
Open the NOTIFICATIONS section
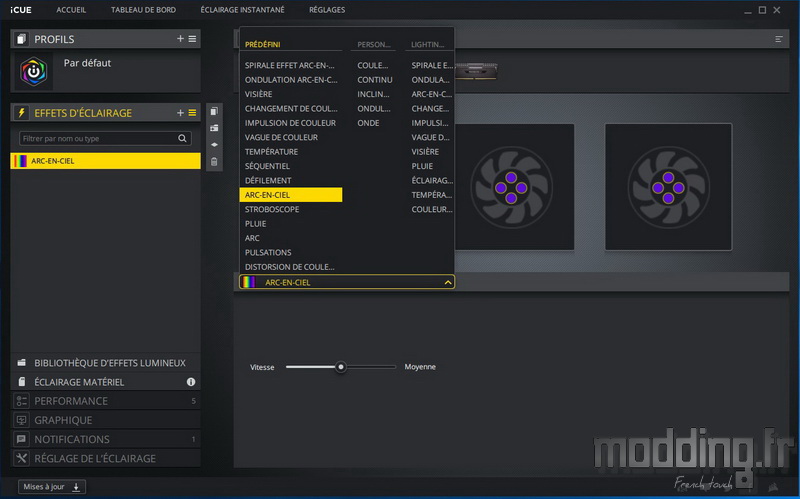(x=105, y=439)
